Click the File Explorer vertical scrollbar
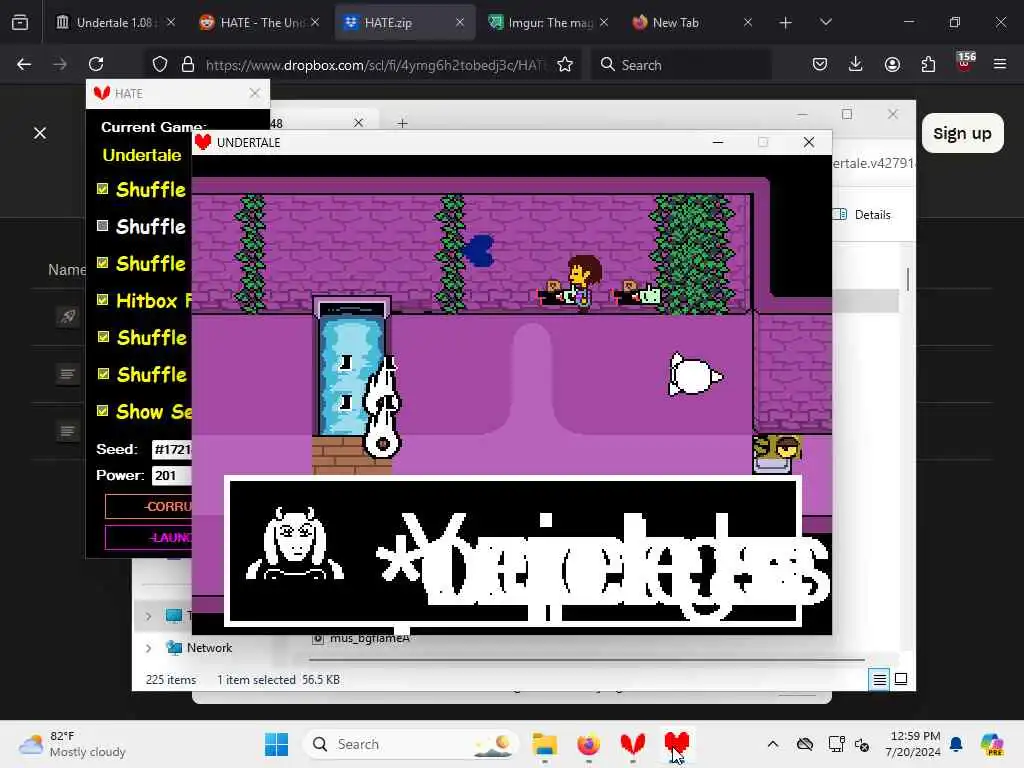This screenshot has width=1024, height=768. [x=908, y=279]
